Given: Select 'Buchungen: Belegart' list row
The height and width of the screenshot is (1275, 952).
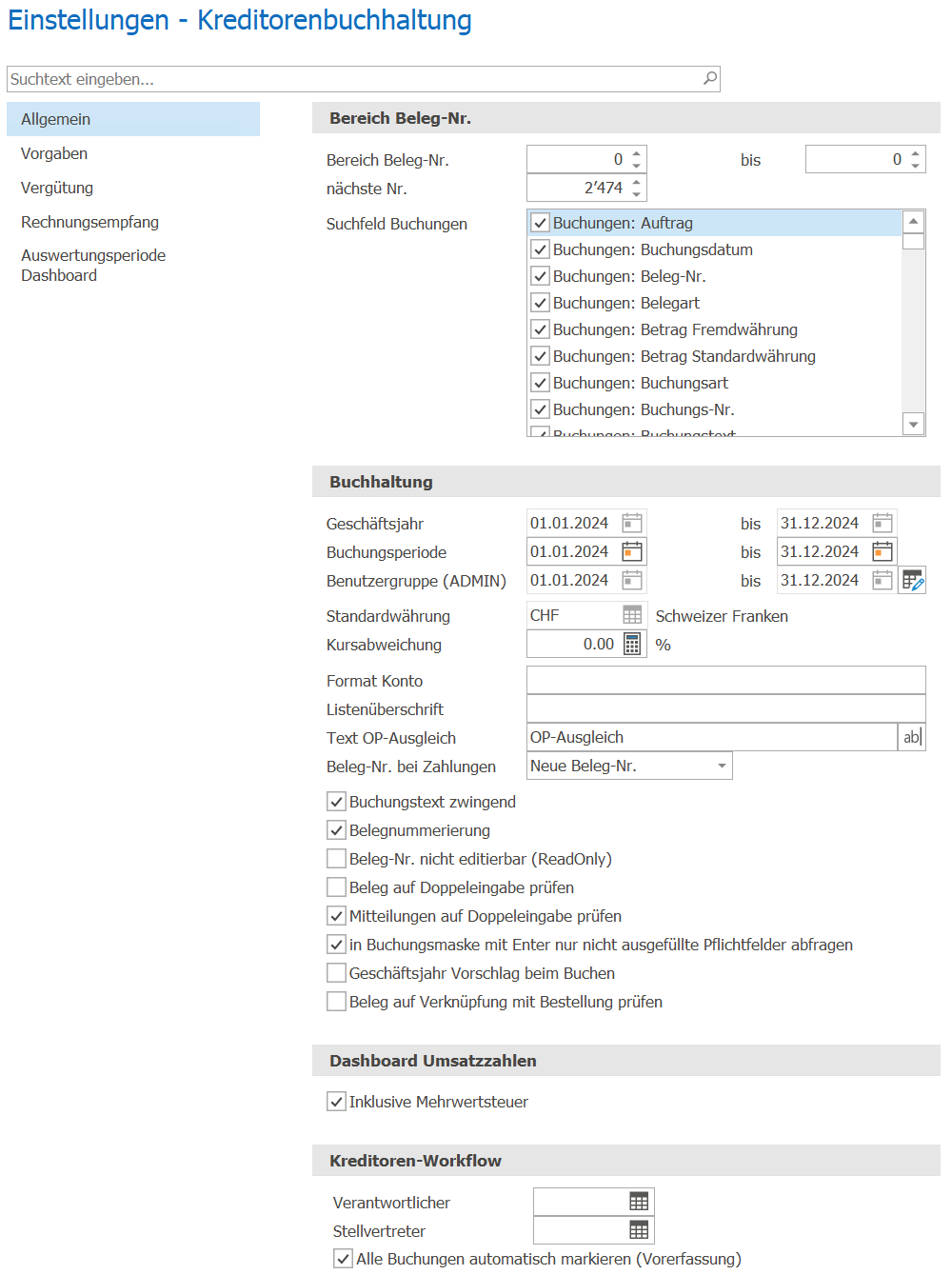Looking at the screenshot, I should pyautogui.click(x=714, y=303).
